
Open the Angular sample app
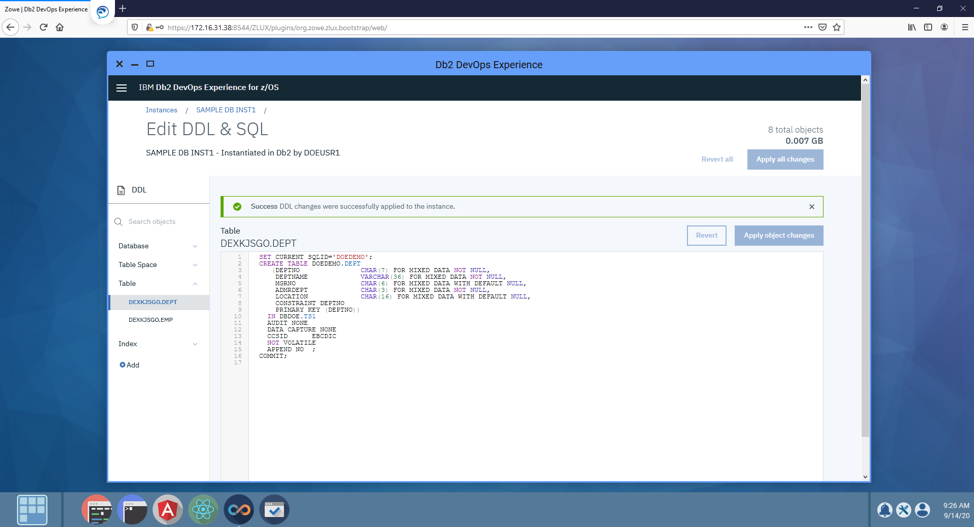coord(168,510)
